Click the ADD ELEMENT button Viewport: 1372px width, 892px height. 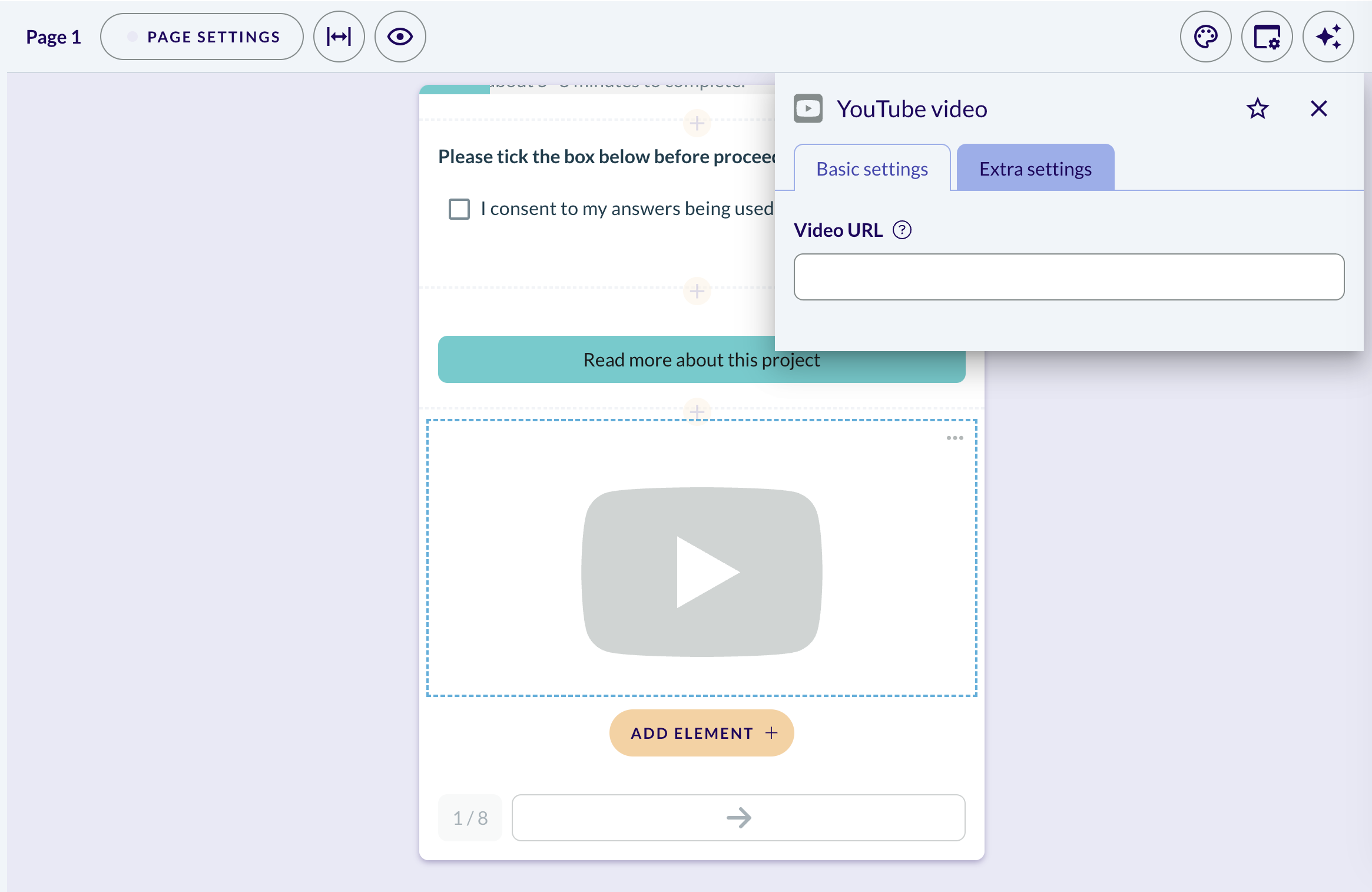pos(701,733)
